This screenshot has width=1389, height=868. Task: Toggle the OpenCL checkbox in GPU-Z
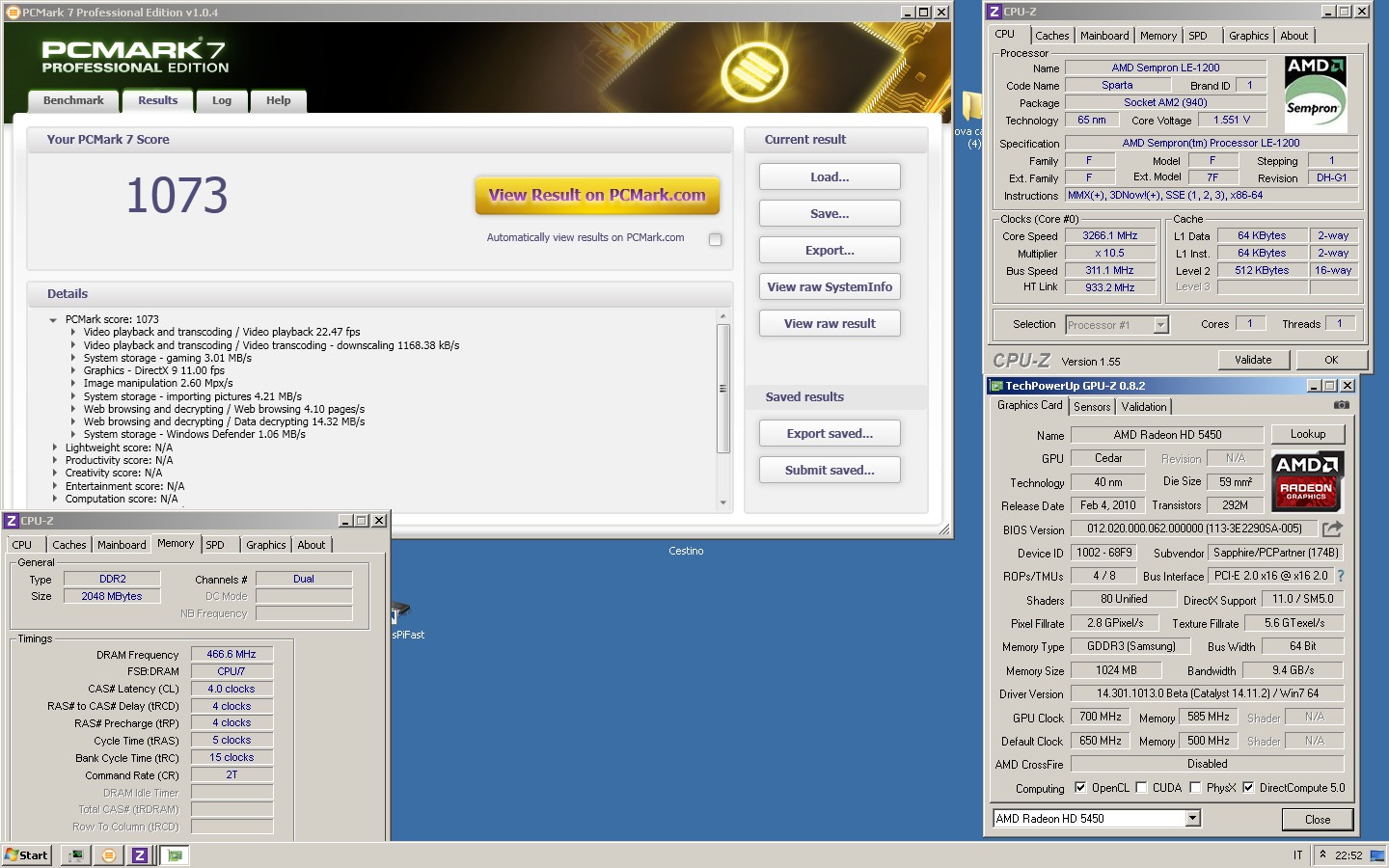(1080, 787)
